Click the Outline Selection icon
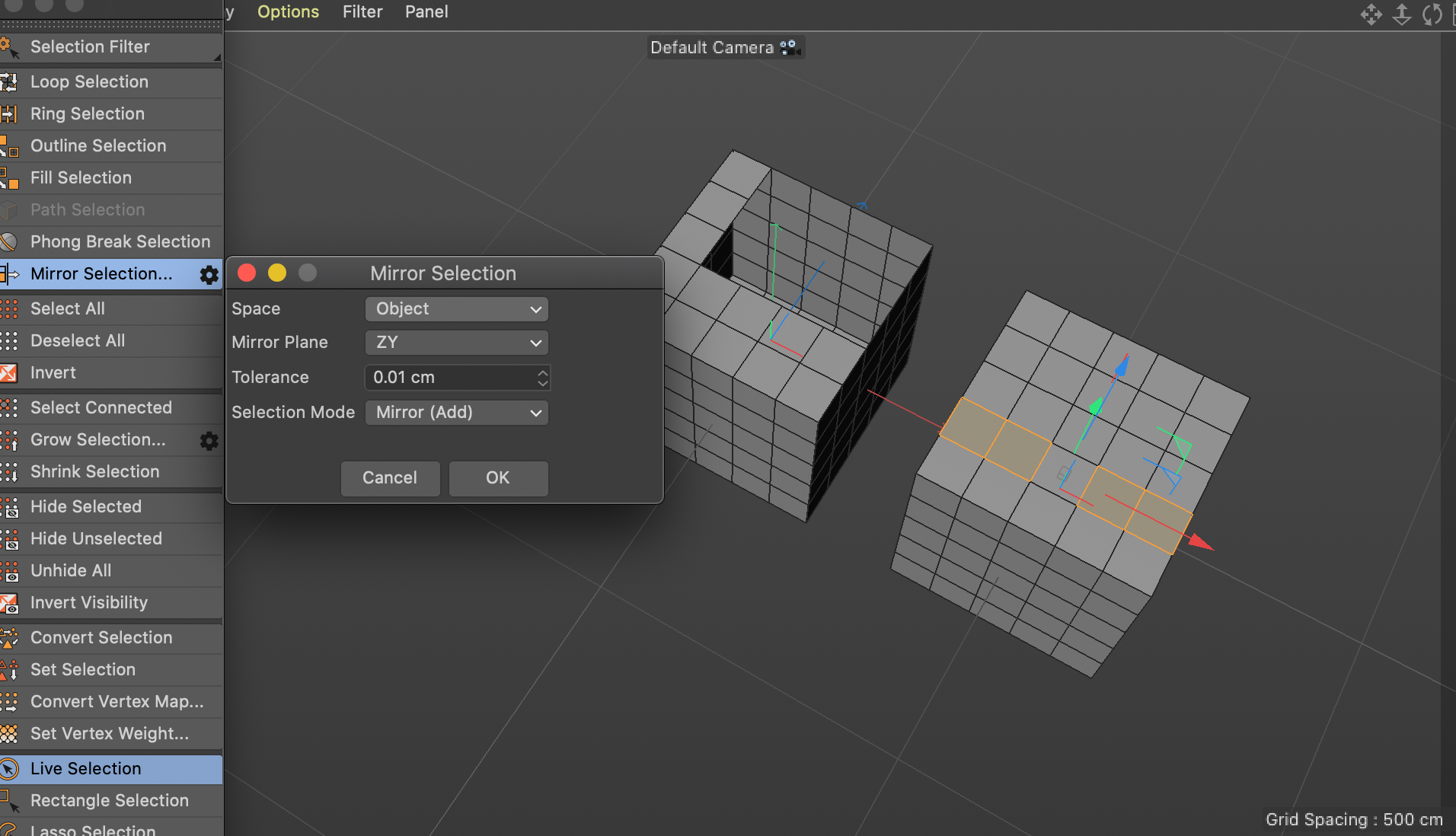This screenshot has width=1456, height=836. click(x=9, y=145)
